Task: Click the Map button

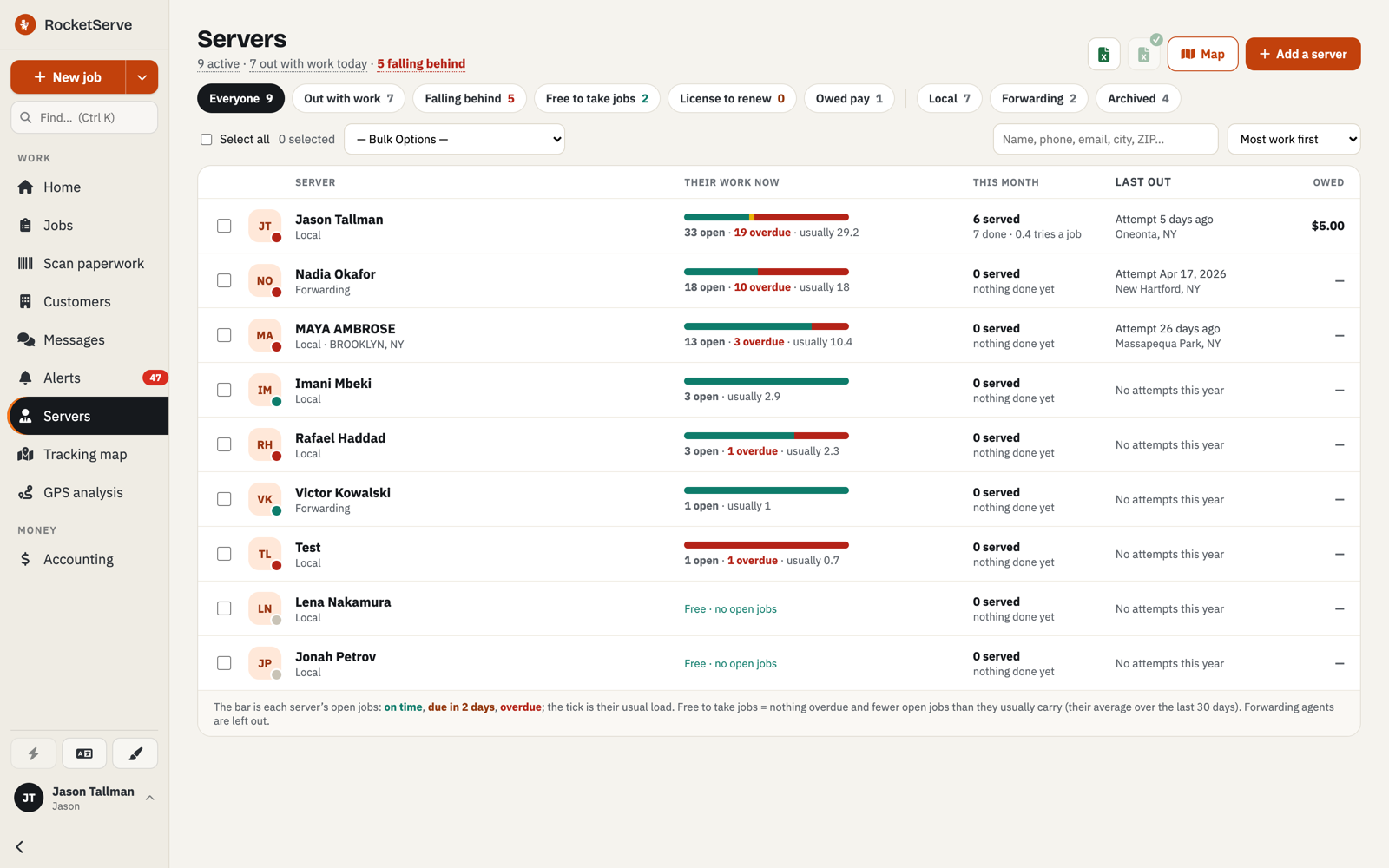Action: point(1202,54)
